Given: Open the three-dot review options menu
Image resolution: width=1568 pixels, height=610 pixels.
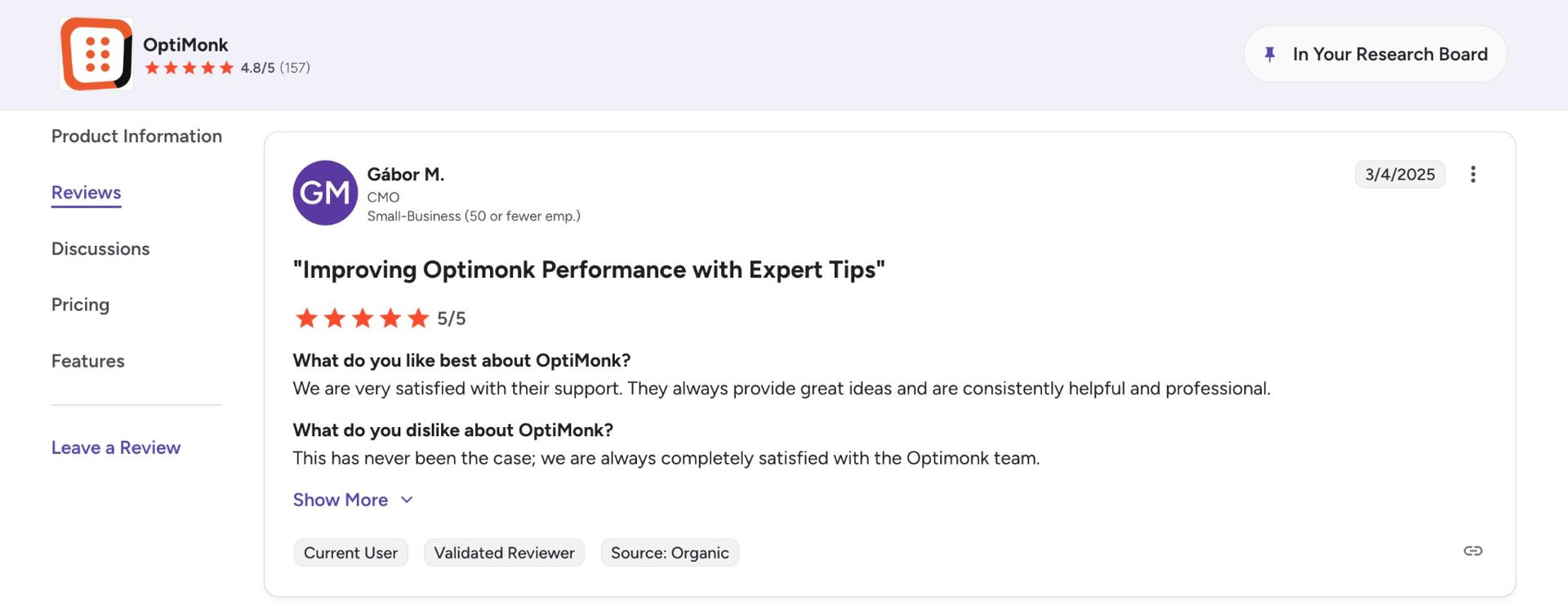Looking at the screenshot, I should [1473, 174].
